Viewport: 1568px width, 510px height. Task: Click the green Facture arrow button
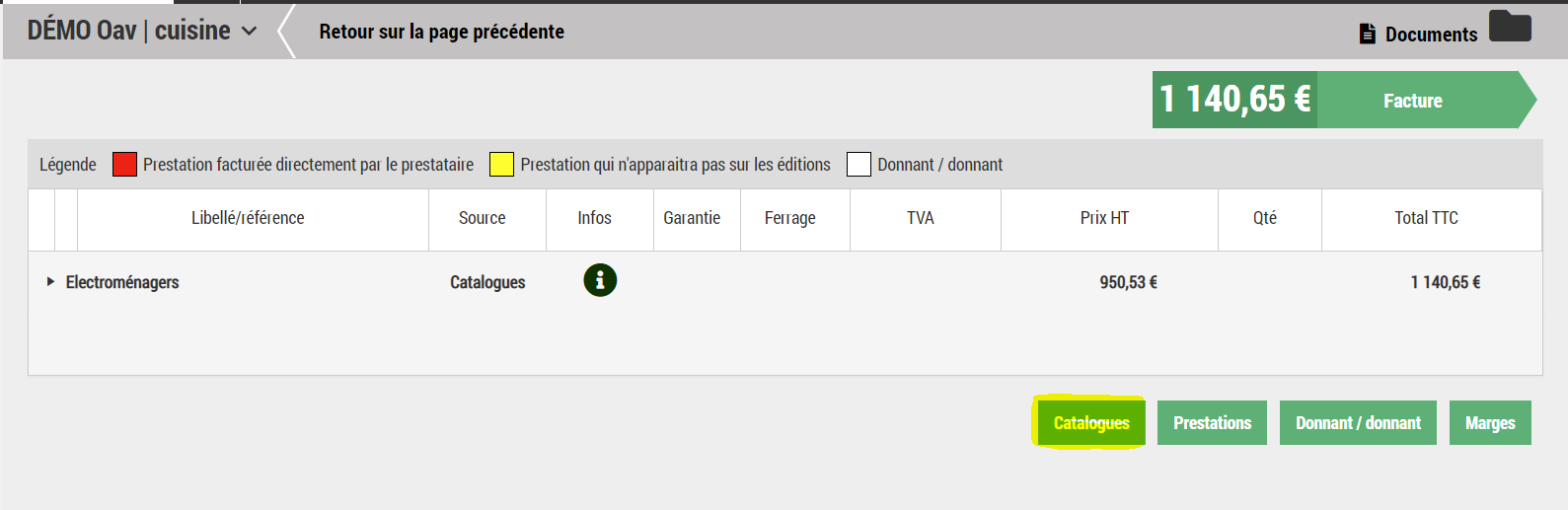click(x=1421, y=101)
